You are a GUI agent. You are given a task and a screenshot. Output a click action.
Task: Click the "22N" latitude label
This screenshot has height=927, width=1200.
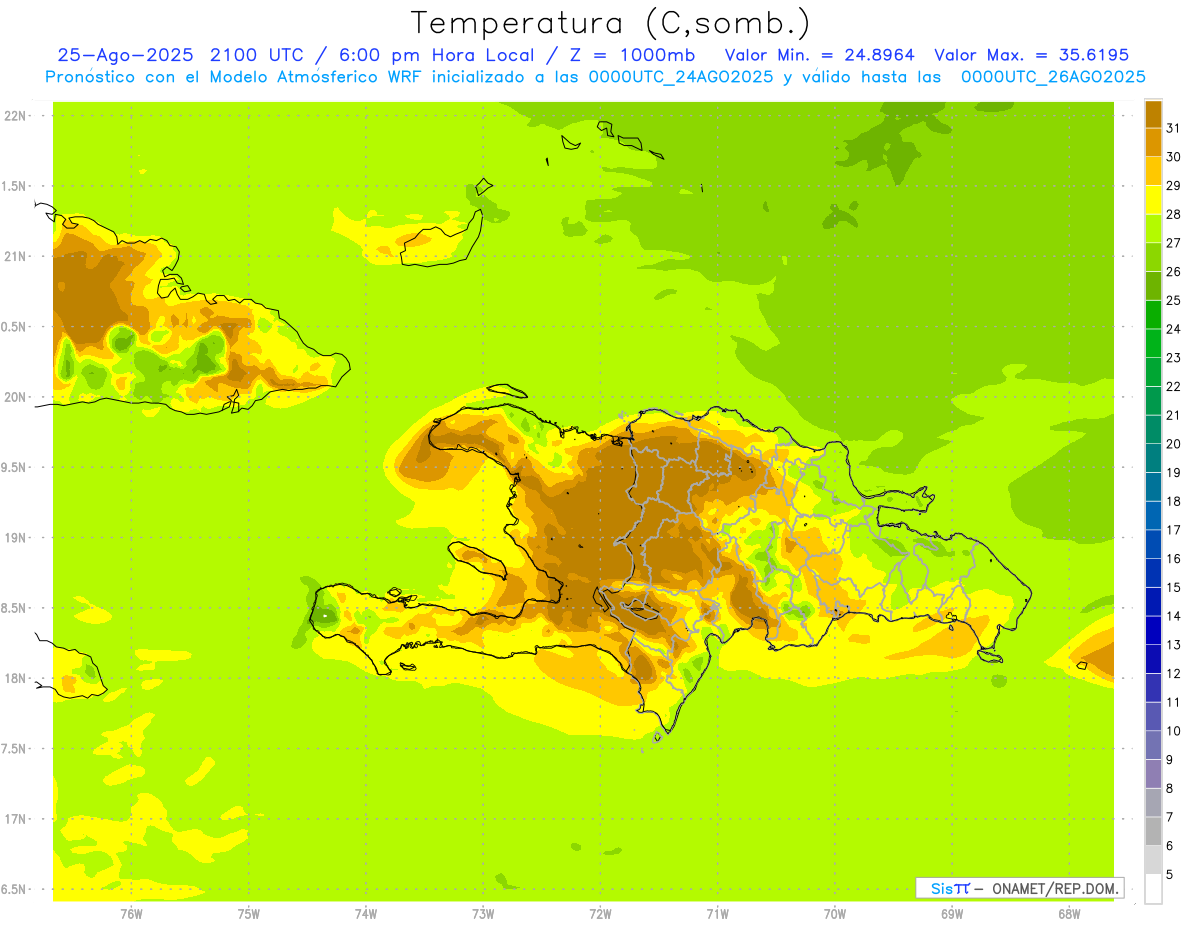(16, 116)
